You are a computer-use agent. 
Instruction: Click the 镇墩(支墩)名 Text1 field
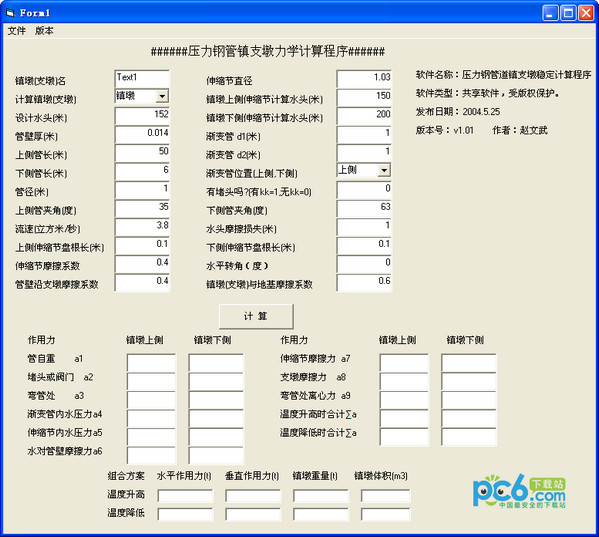tap(142, 79)
